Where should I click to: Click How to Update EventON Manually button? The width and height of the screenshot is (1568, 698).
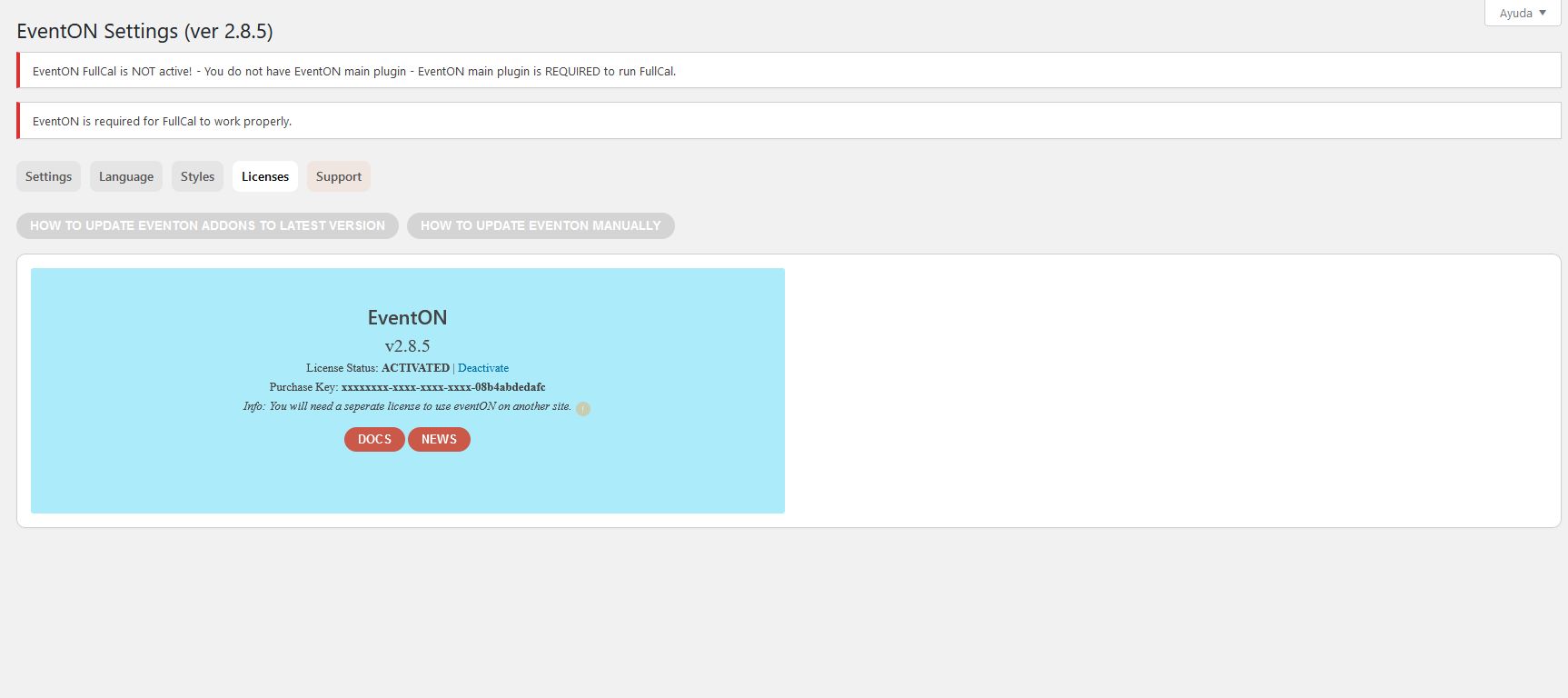[541, 225]
